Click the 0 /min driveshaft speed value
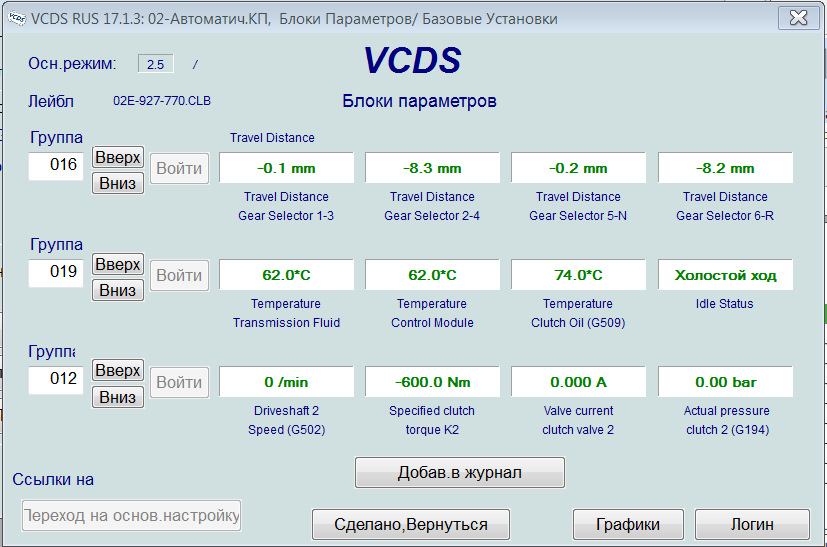827x547 pixels. point(286,382)
